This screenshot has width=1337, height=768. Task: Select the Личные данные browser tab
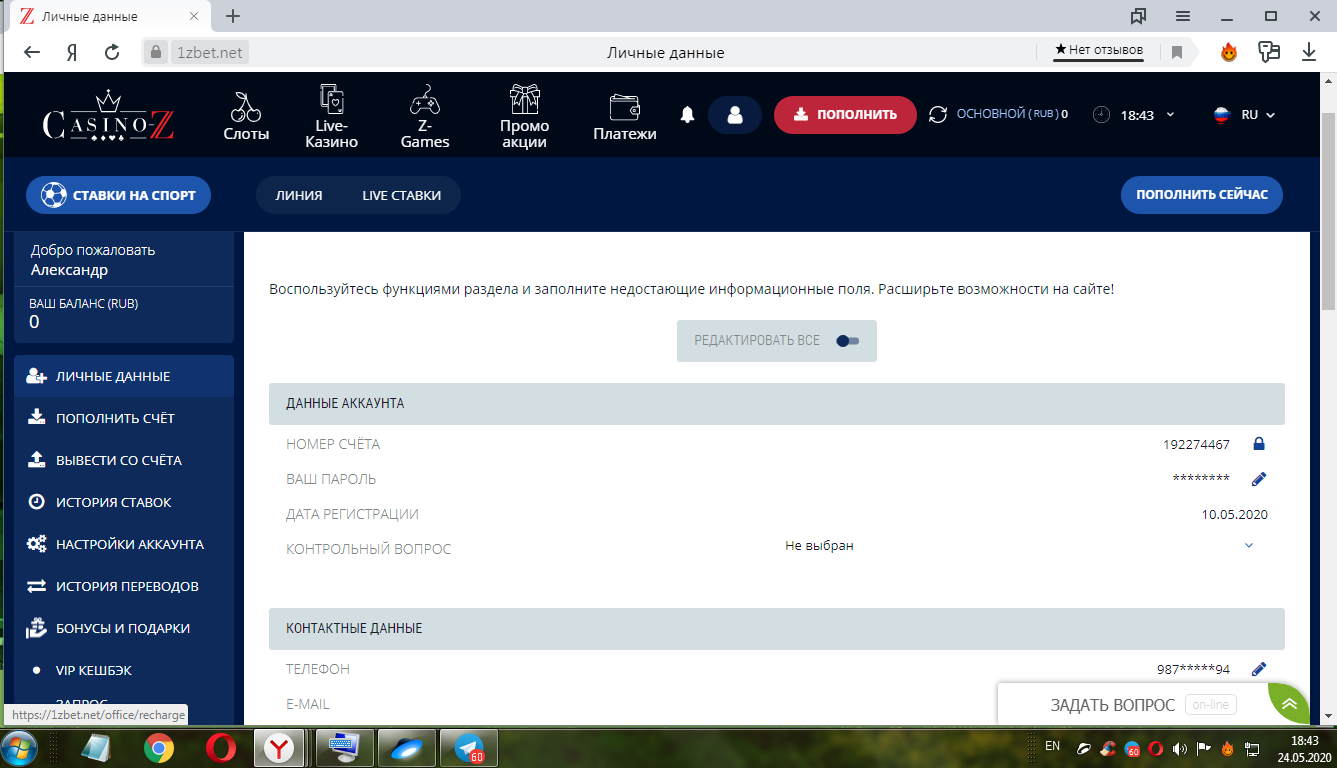click(110, 17)
